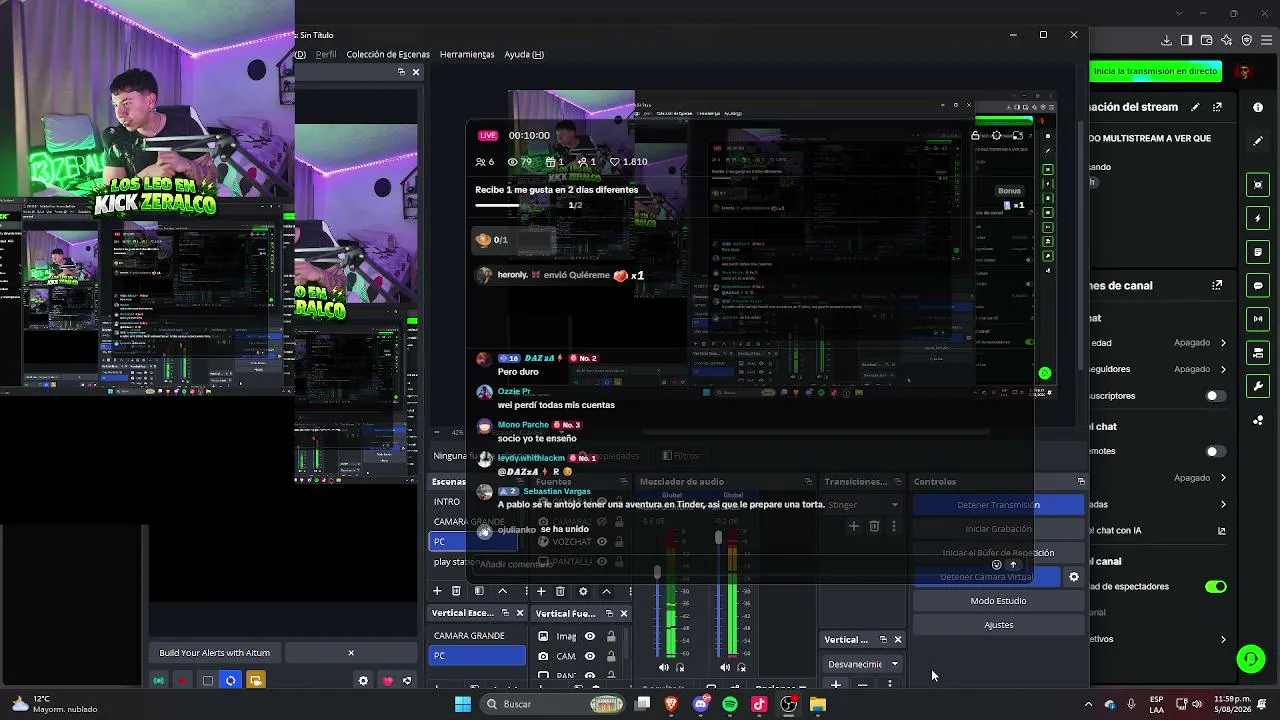Image resolution: width=1280 pixels, height=720 pixels.
Task: Toggle visibility of Imag source
Action: 590,636
